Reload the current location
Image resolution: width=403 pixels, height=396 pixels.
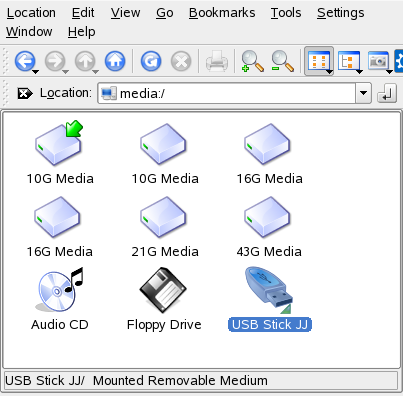(x=151, y=61)
